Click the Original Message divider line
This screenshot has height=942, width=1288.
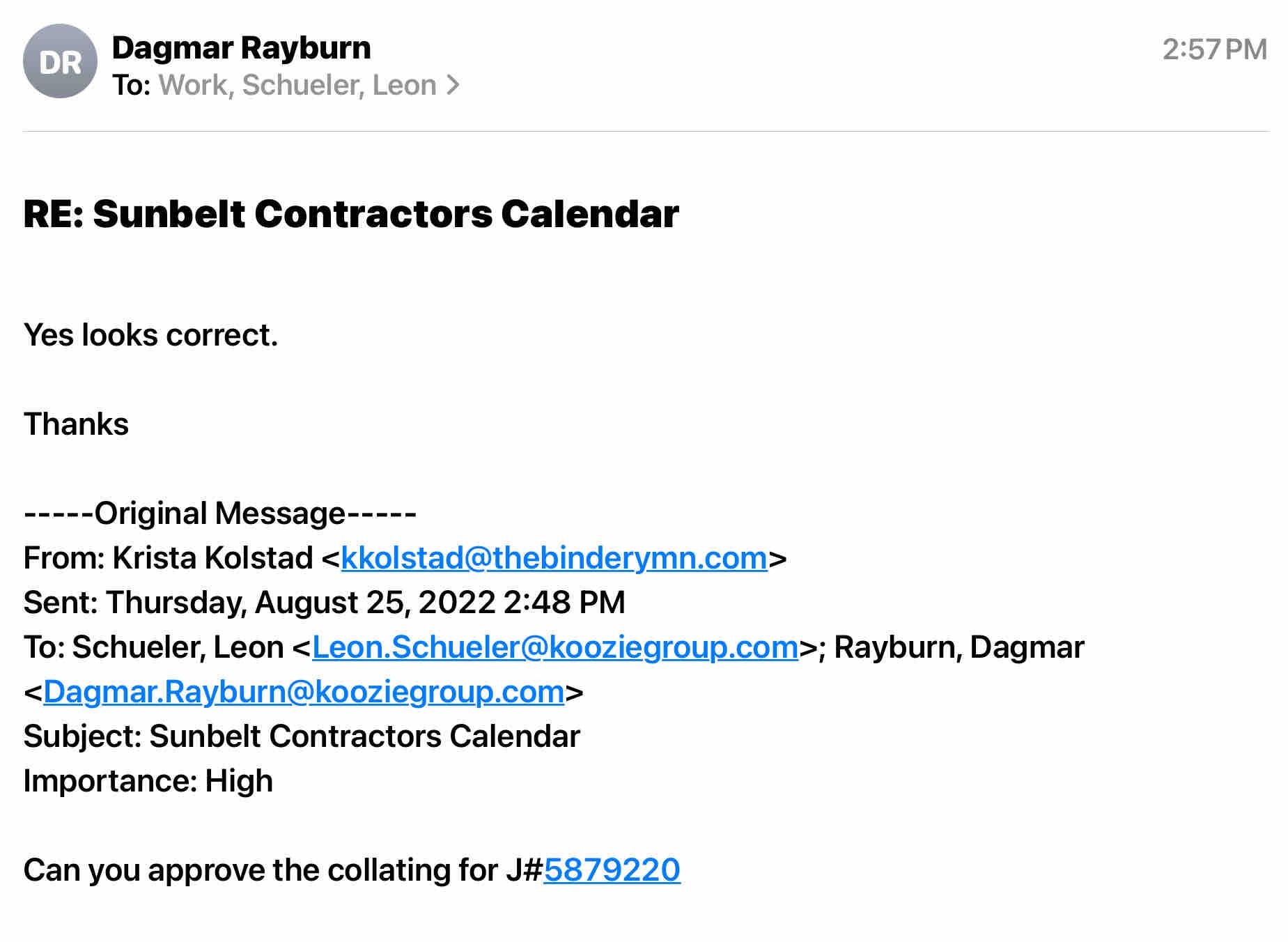[220, 514]
